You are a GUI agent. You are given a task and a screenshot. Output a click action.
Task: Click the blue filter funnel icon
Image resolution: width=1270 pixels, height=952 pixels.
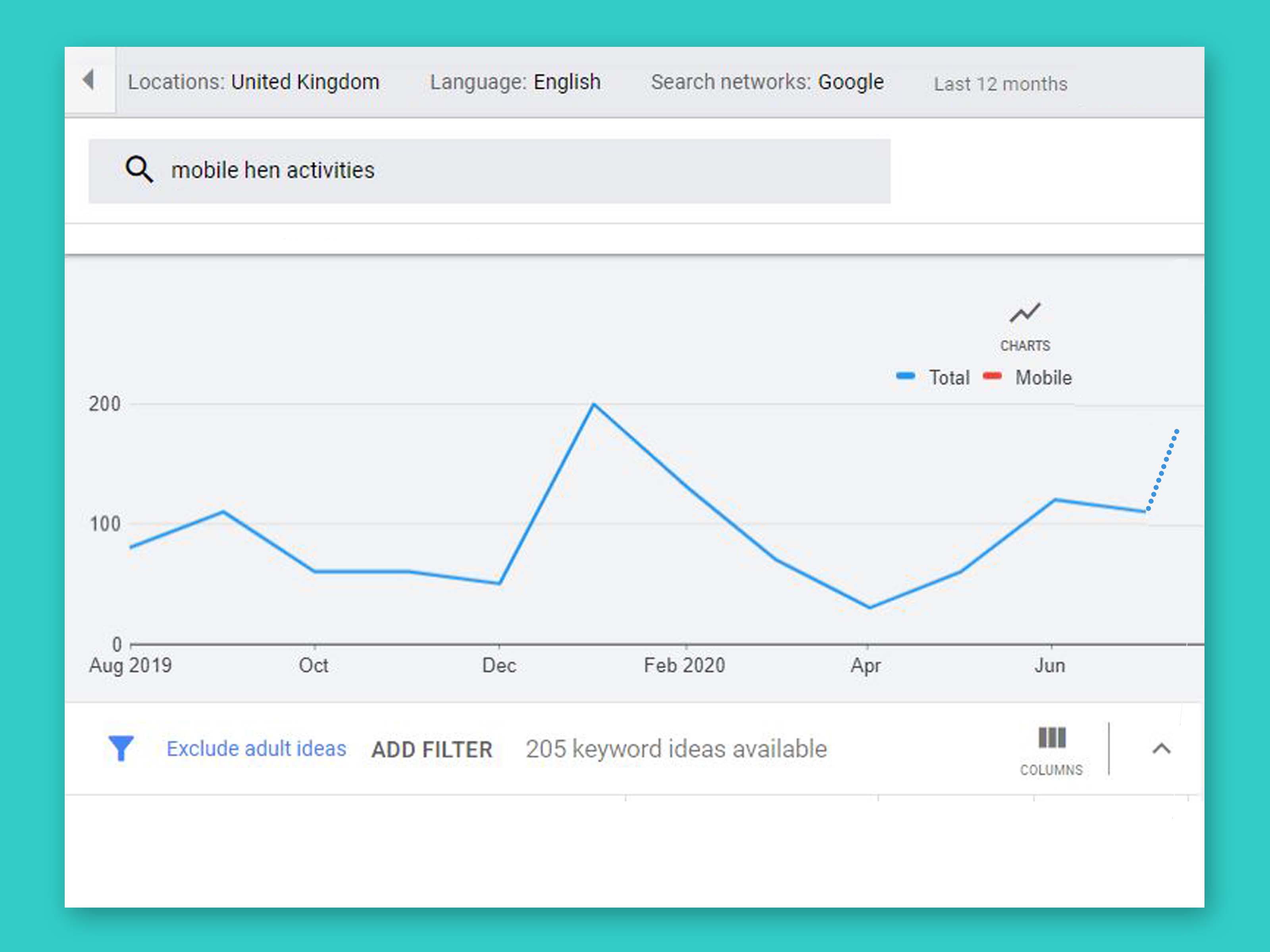tap(121, 748)
